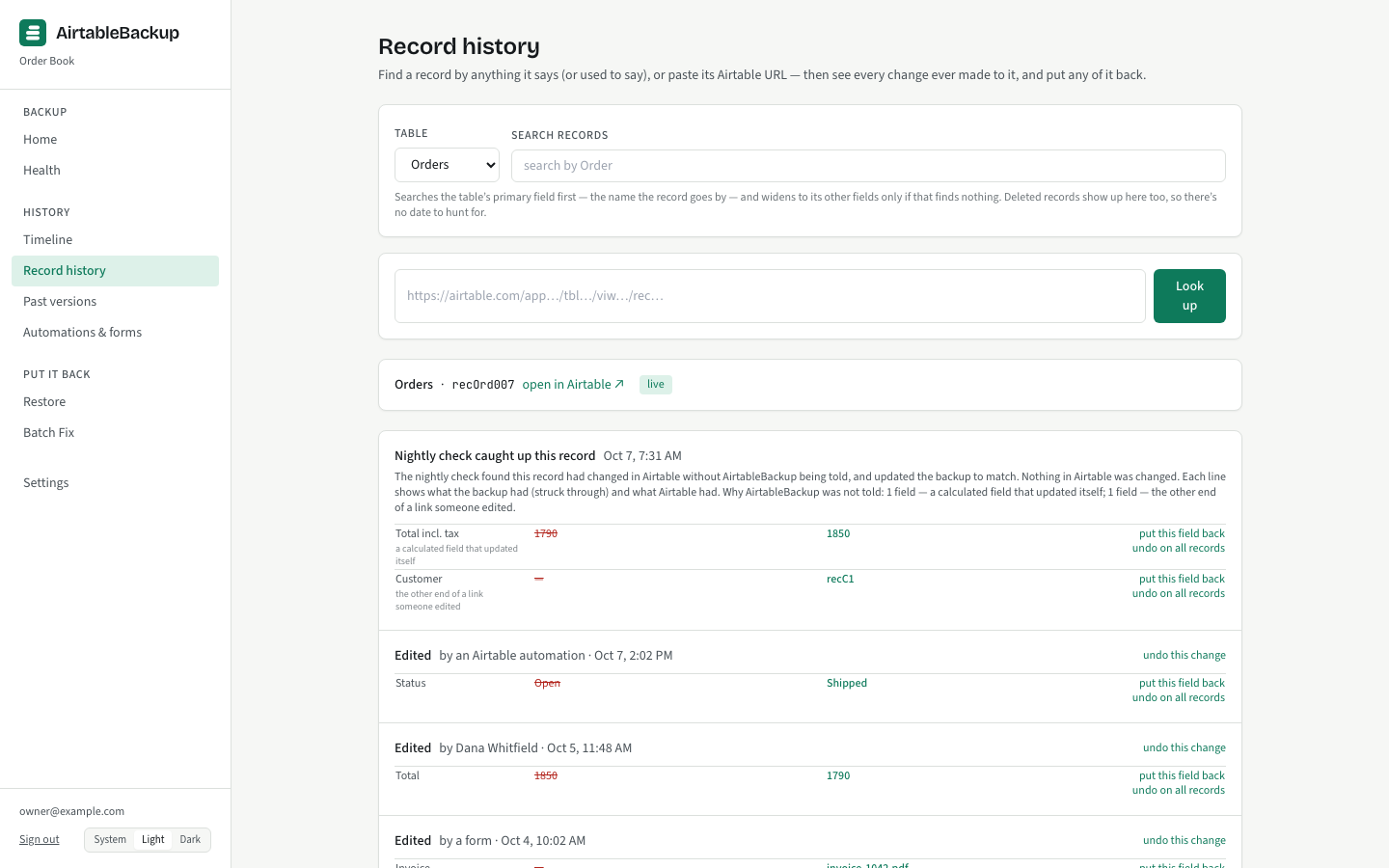Click the Shipped status value
Screen dimensions: 1389x868
coord(847,683)
